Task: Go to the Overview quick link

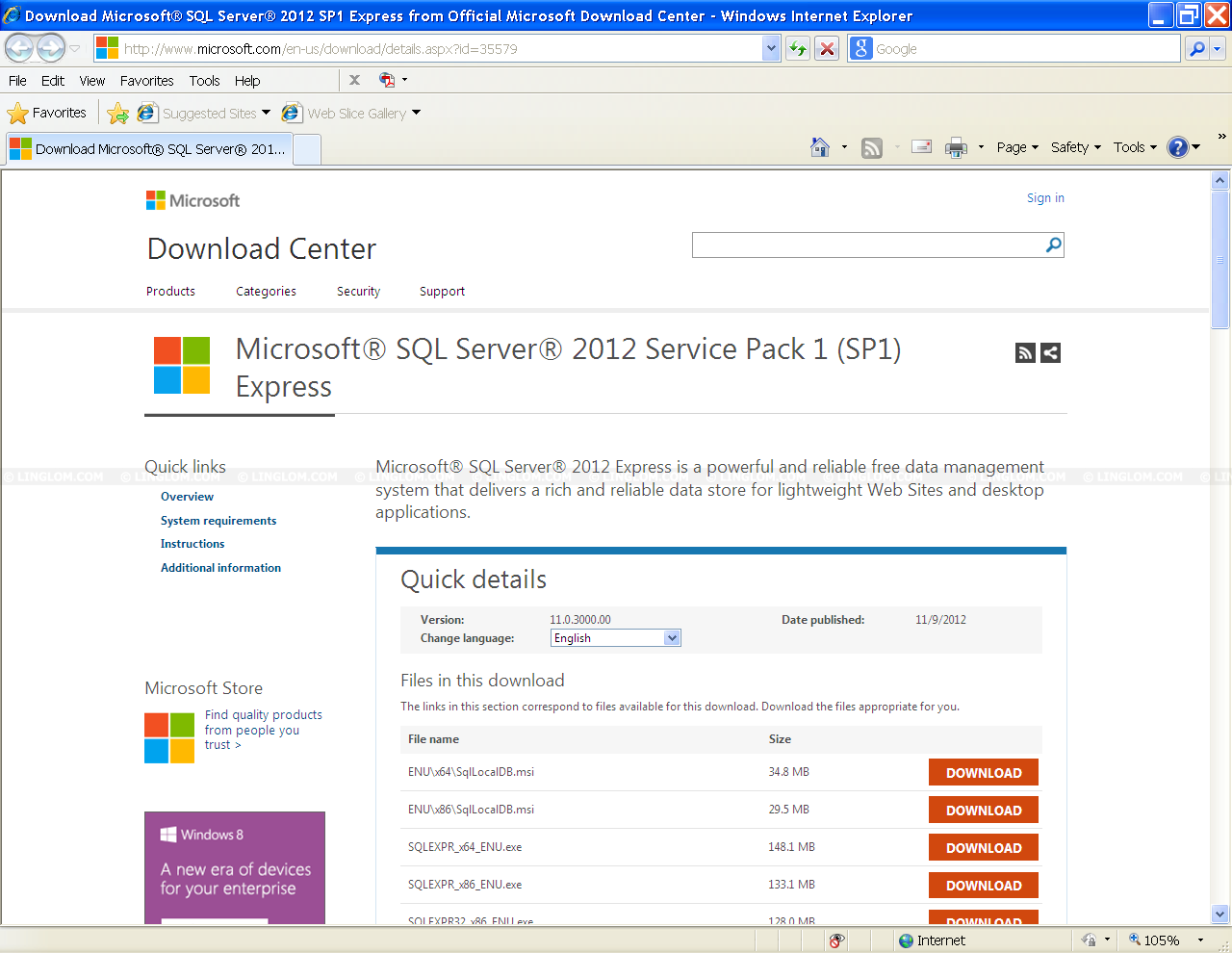Action: point(187,497)
